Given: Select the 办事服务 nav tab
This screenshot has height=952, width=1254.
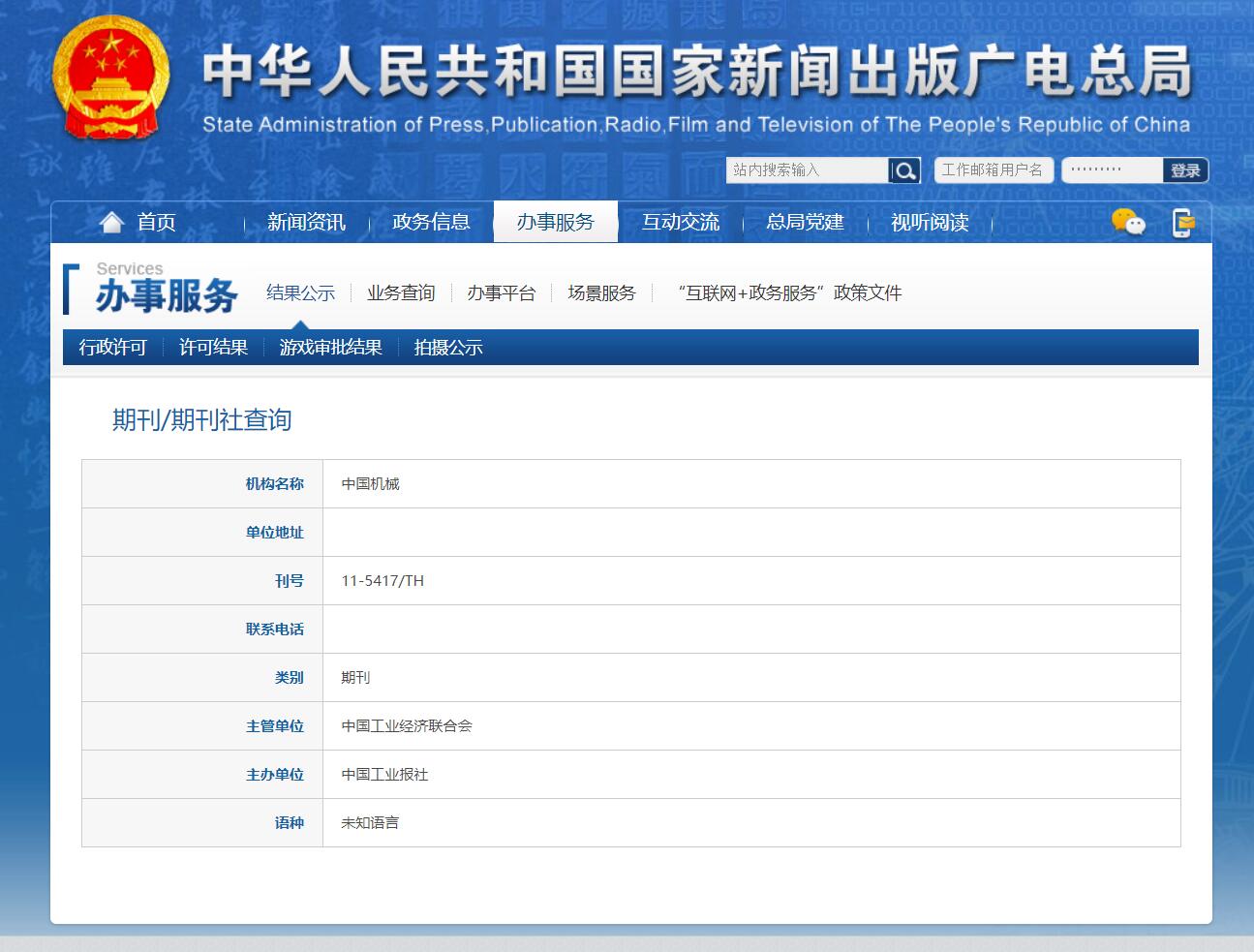Looking at the screenshot, I should (556, 222).
